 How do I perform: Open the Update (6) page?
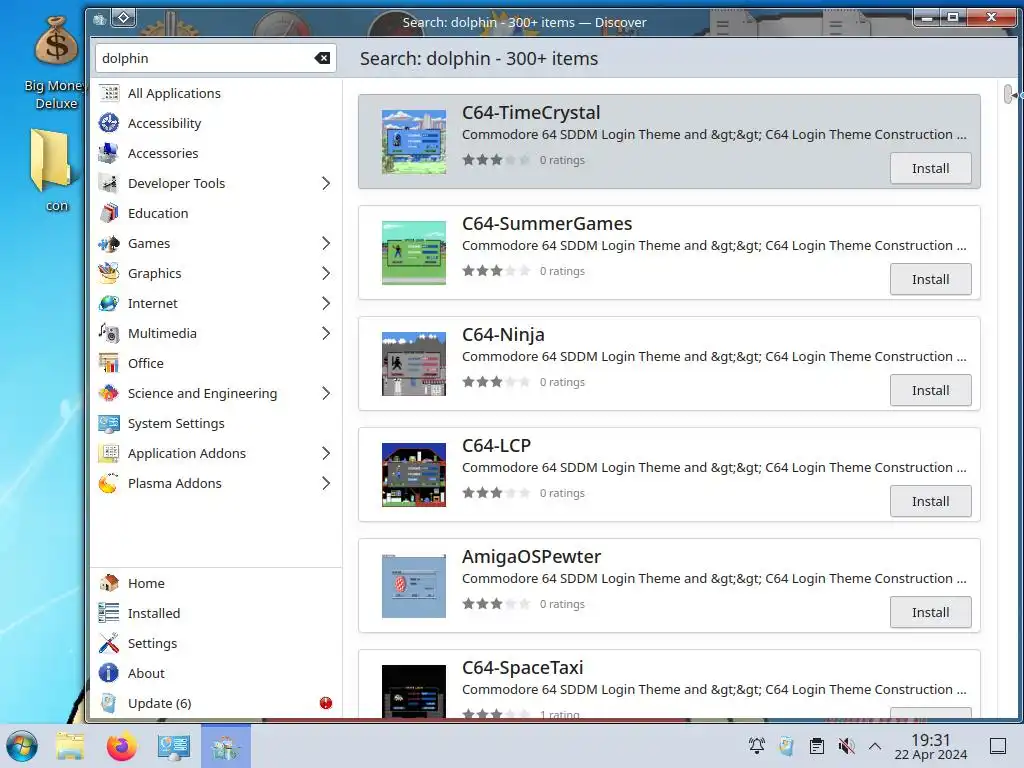(216, 703)
